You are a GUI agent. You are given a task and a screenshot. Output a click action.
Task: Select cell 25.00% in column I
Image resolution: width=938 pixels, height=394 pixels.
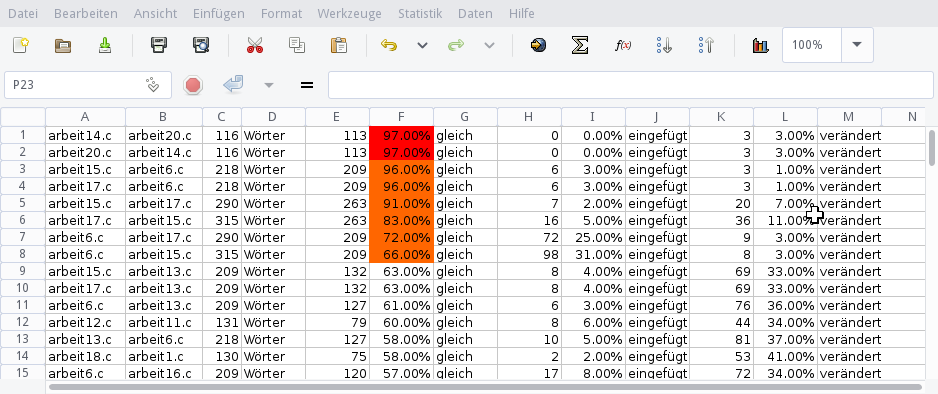(593, 237)
